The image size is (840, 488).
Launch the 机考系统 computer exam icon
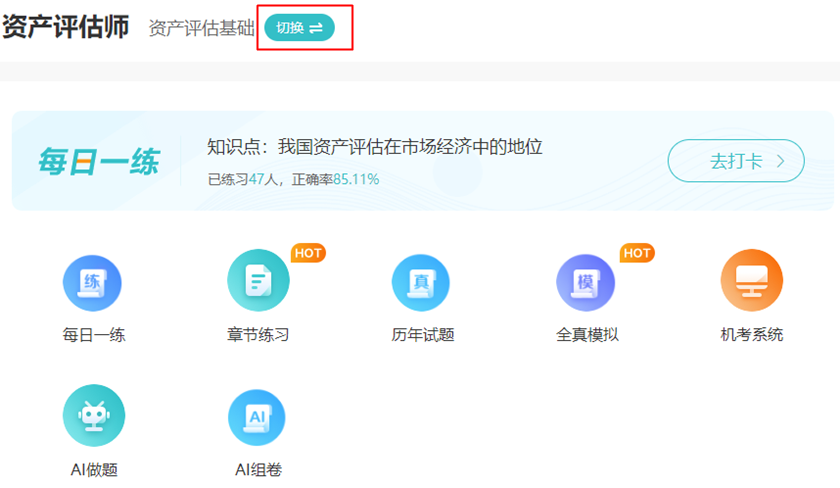point(752,281)
